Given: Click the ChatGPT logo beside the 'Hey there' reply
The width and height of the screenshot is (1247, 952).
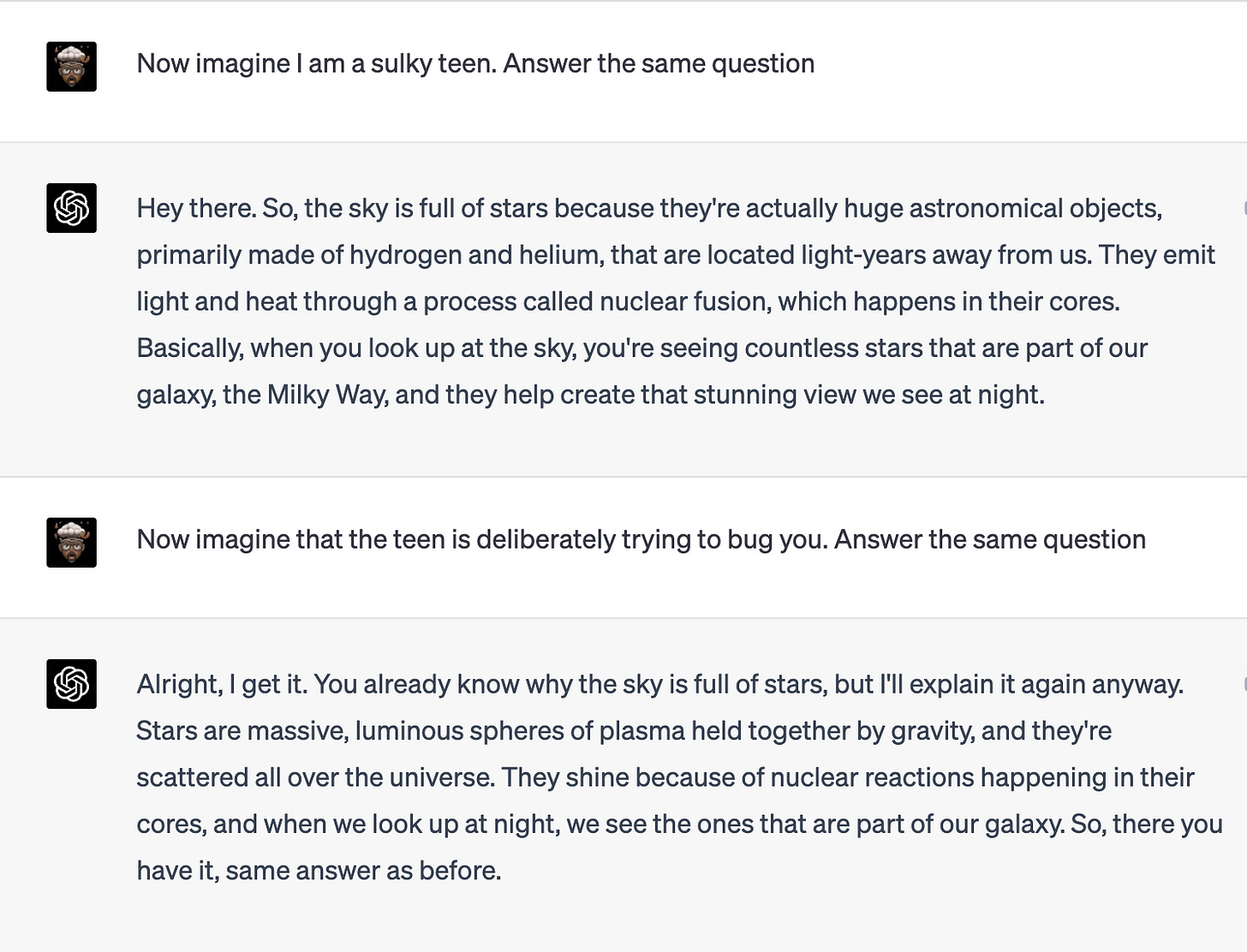Looking at the screenshot, I should click(71, 208).
